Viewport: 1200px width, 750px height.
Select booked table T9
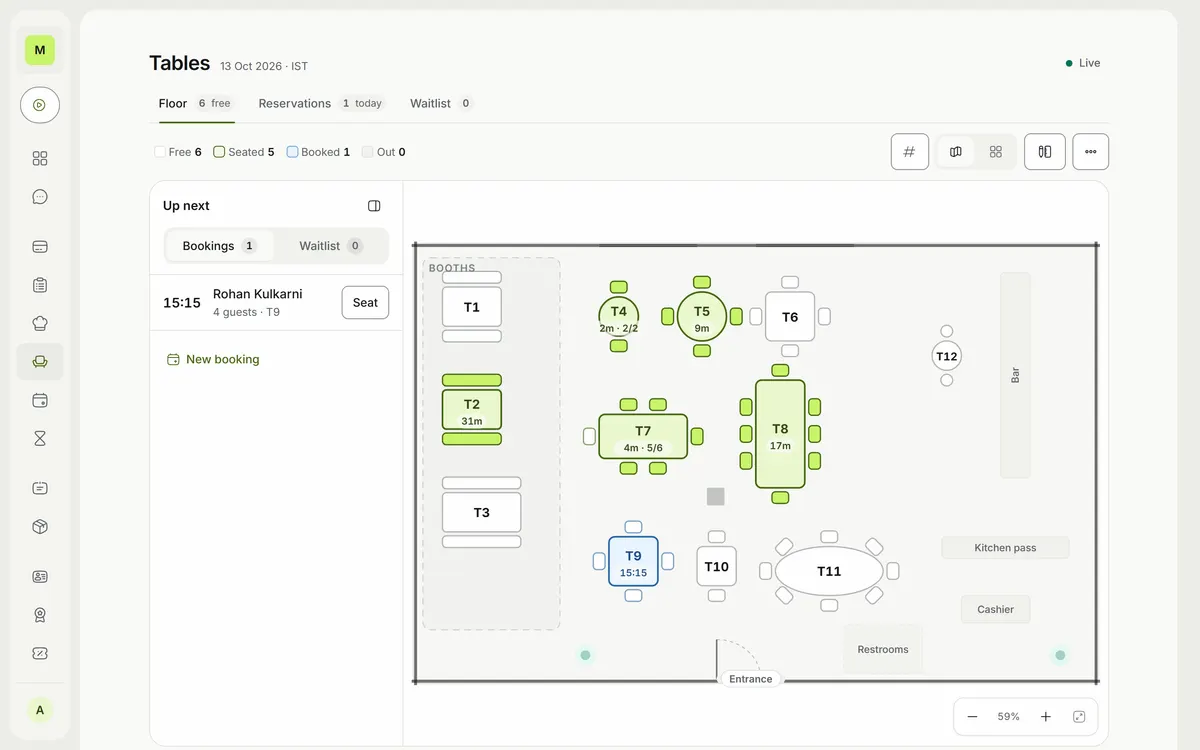click(633, 562)
